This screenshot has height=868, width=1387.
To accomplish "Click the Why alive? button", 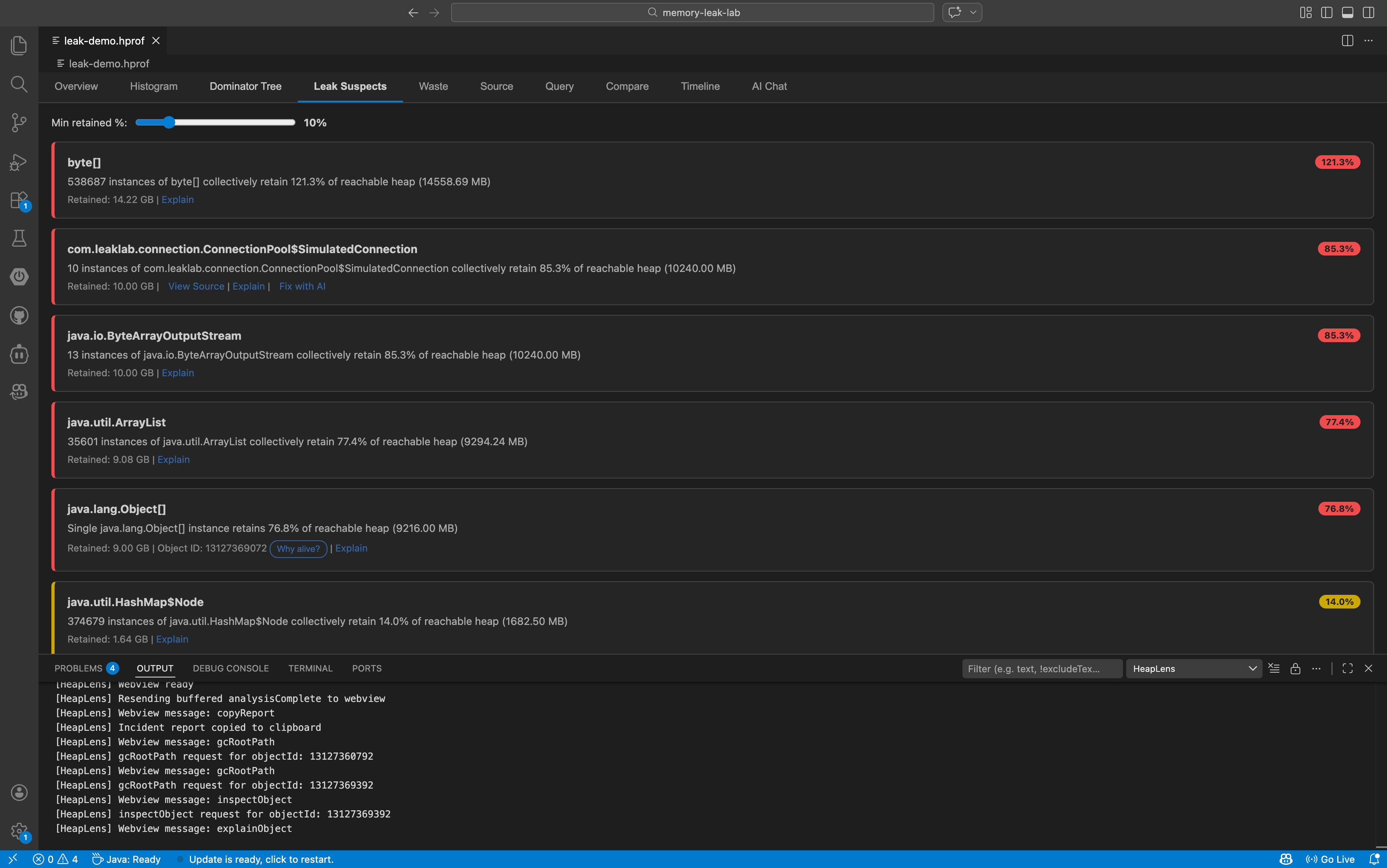I will coord(298,549).
